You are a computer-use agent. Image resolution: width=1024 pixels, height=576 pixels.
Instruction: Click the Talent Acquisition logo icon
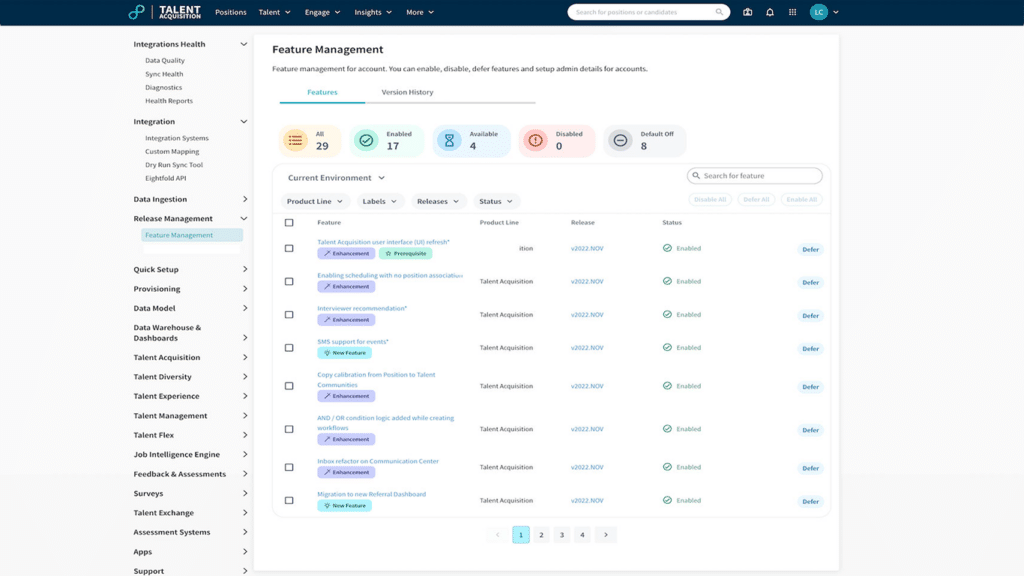click(136, 12)
